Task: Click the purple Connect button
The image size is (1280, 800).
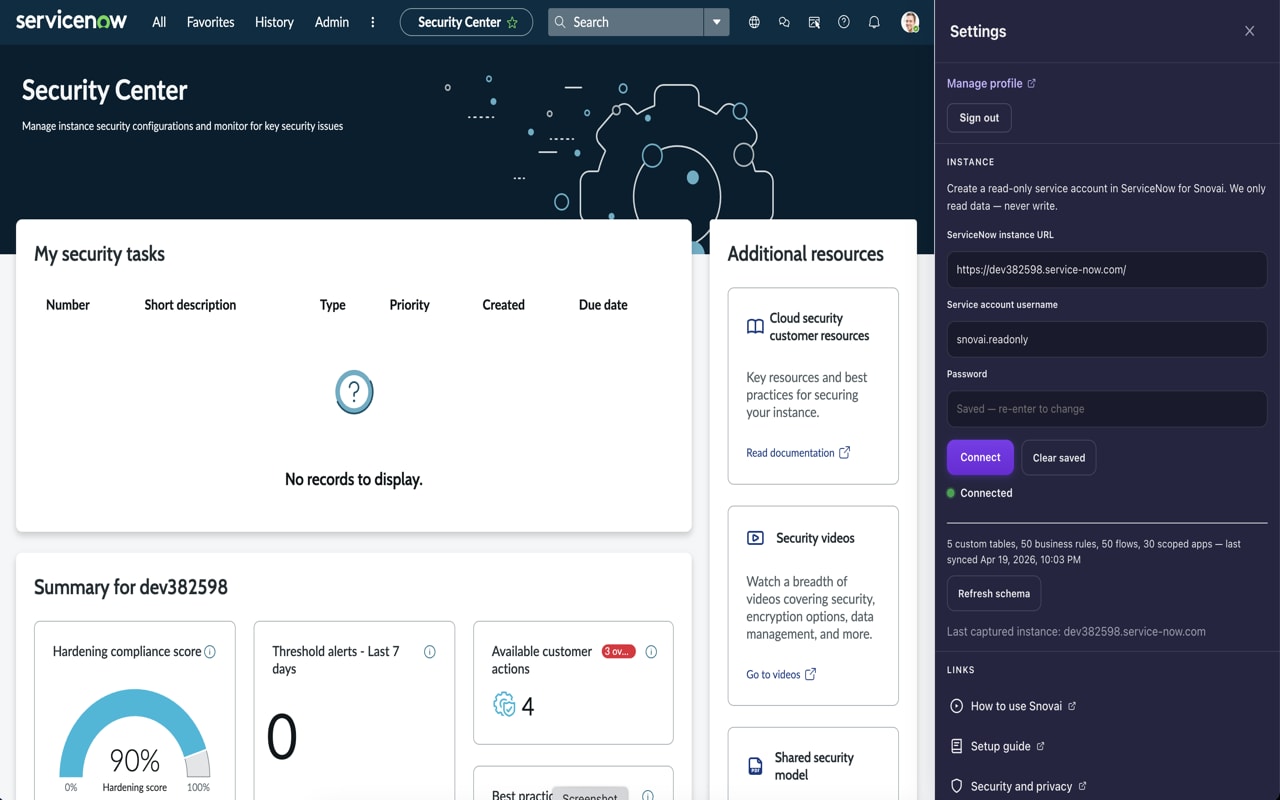Action: (x=980, y=457)
